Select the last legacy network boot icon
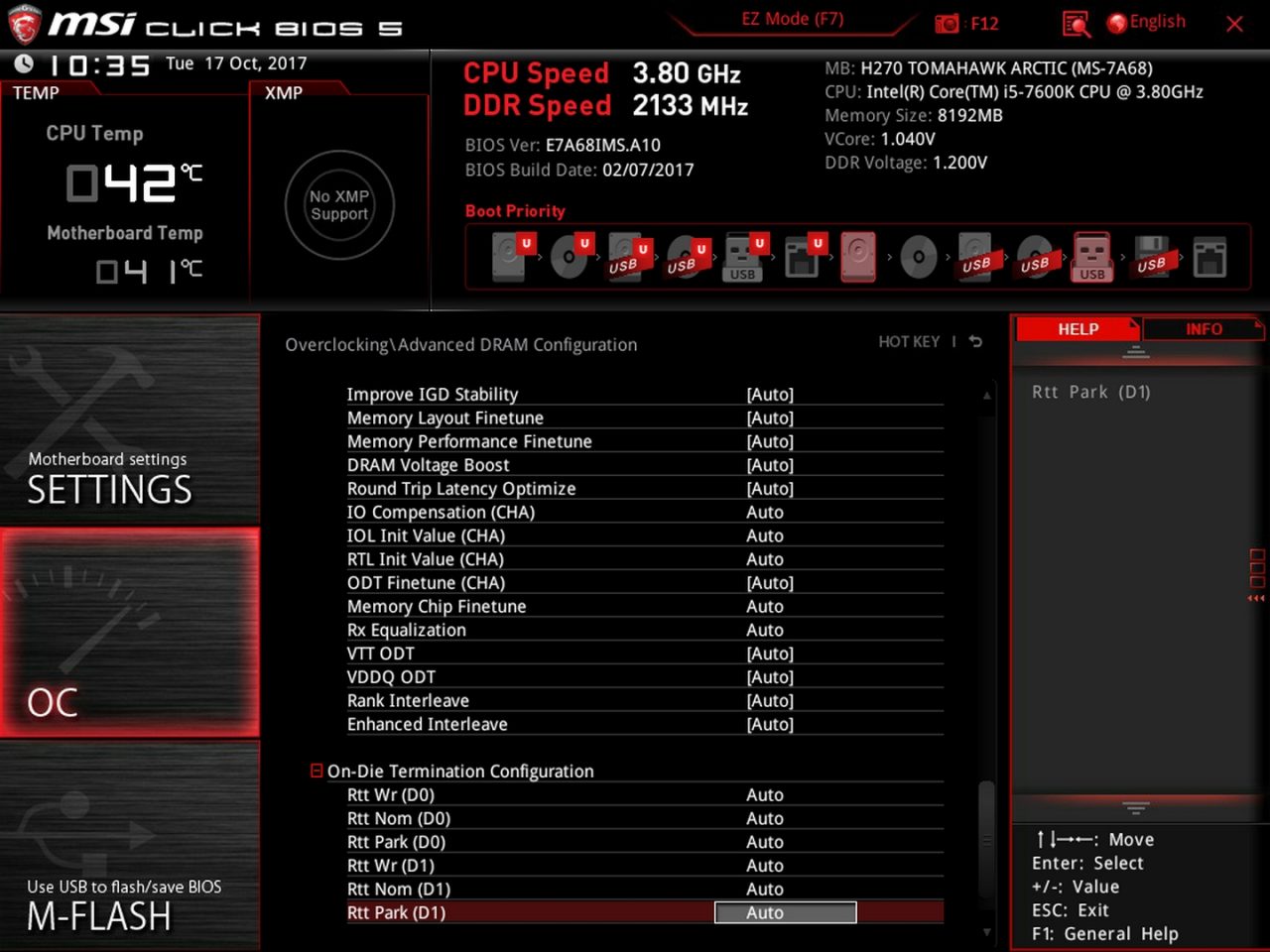 pos(1209,257)
